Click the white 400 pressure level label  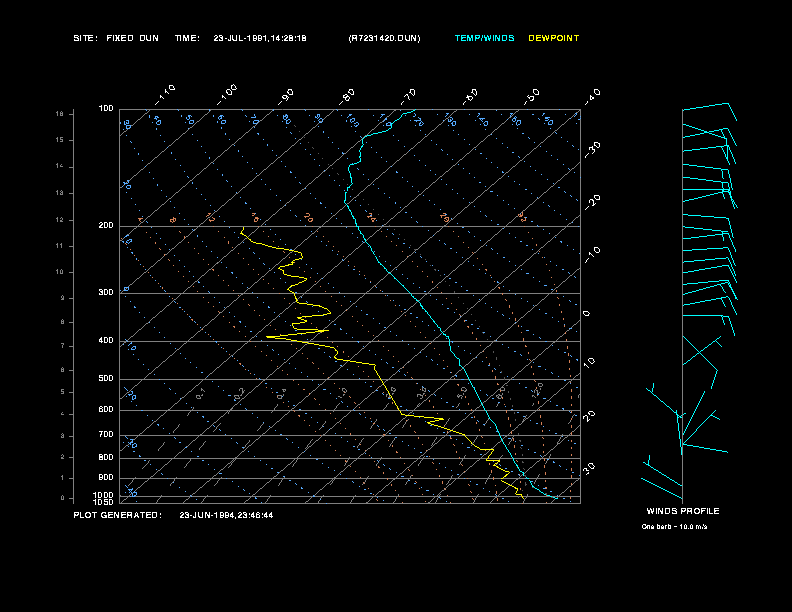(106, 340)
